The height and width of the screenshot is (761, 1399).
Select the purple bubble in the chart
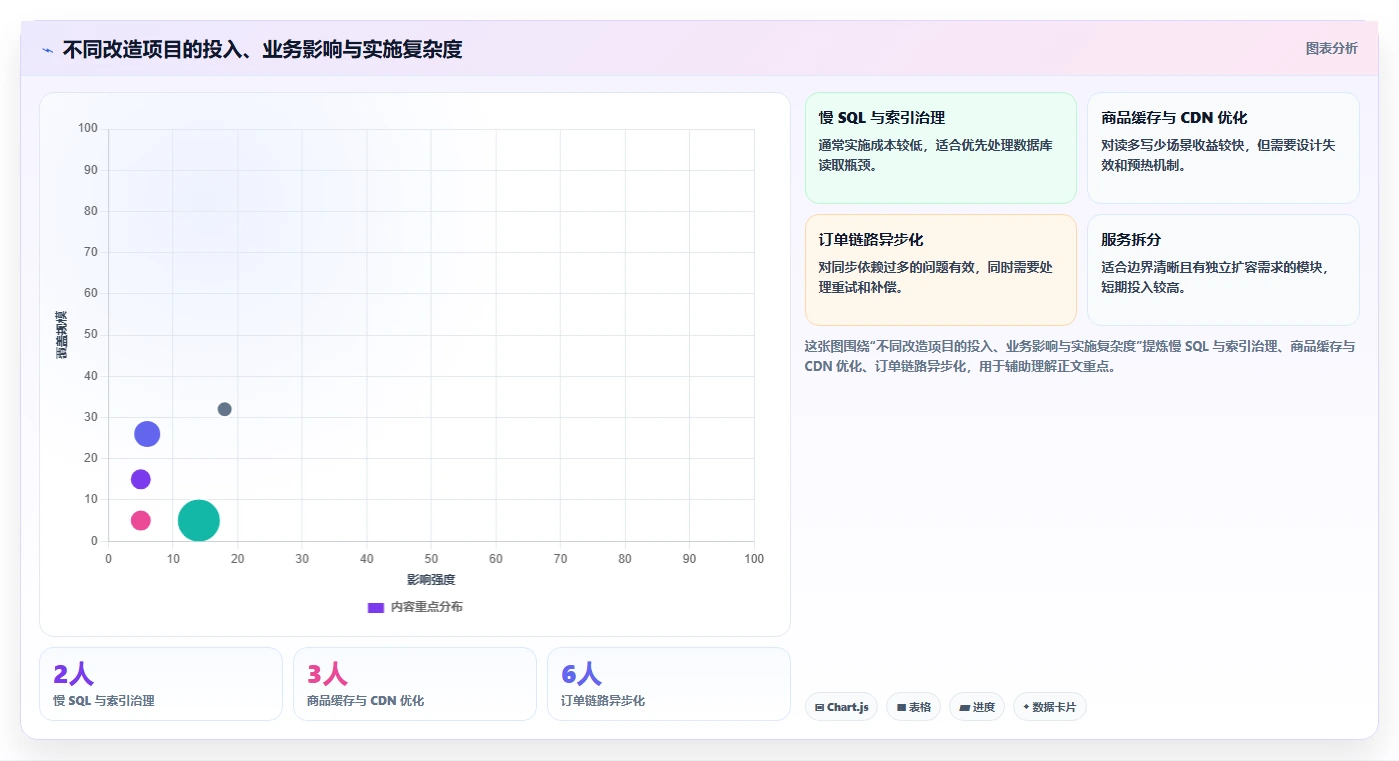pos(141,479)
